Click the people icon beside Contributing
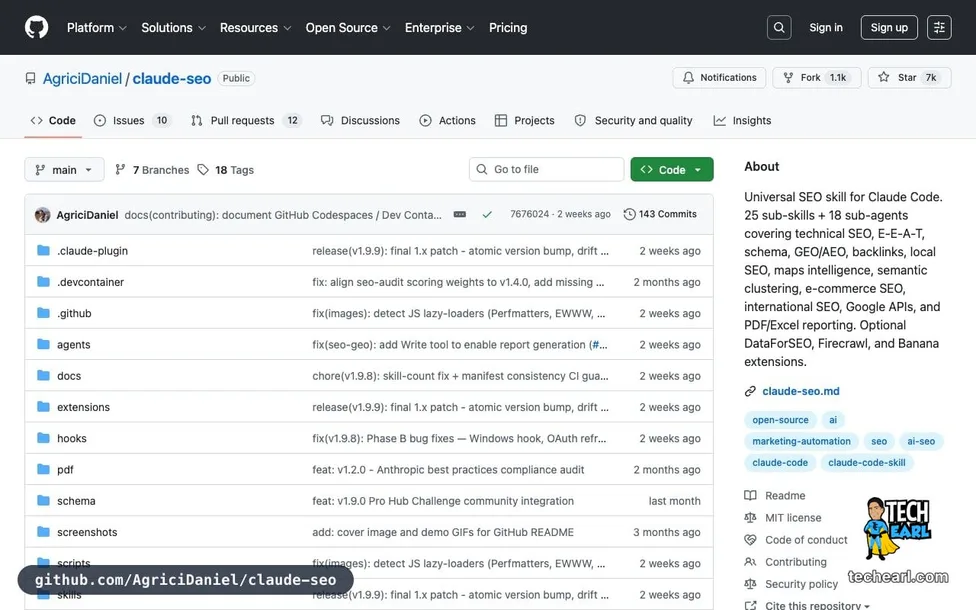 (750, 561)
